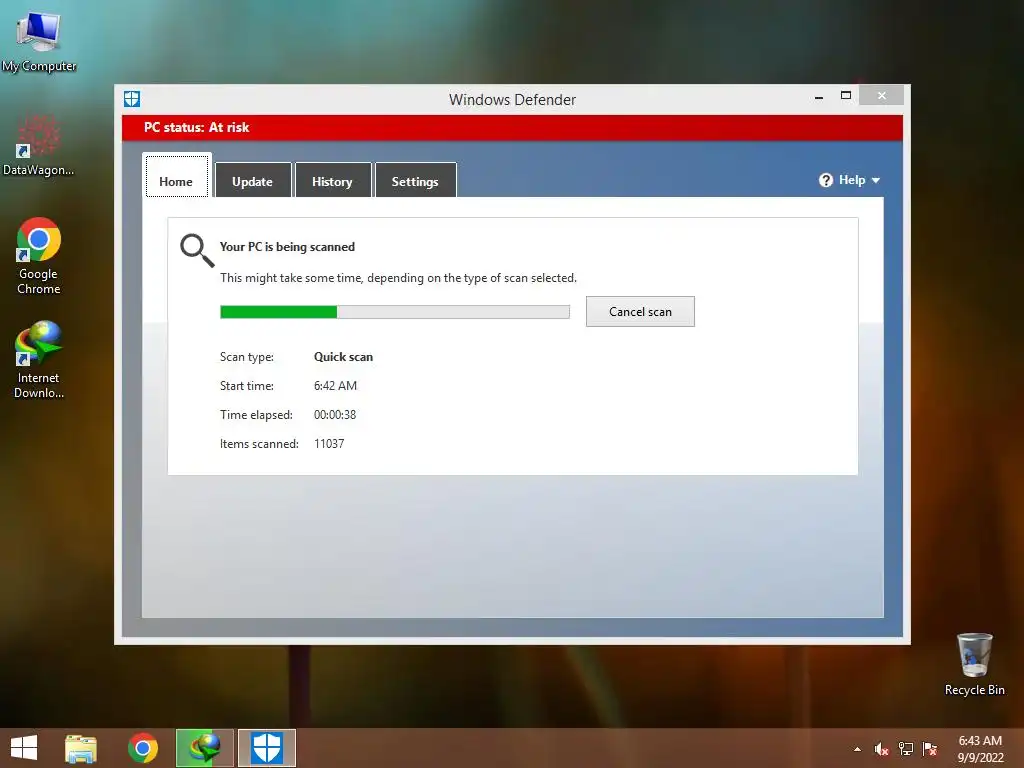The width and height of the screenshot is (1024, 768).
Task: Click the network tray icon
Action: (906, 749)
